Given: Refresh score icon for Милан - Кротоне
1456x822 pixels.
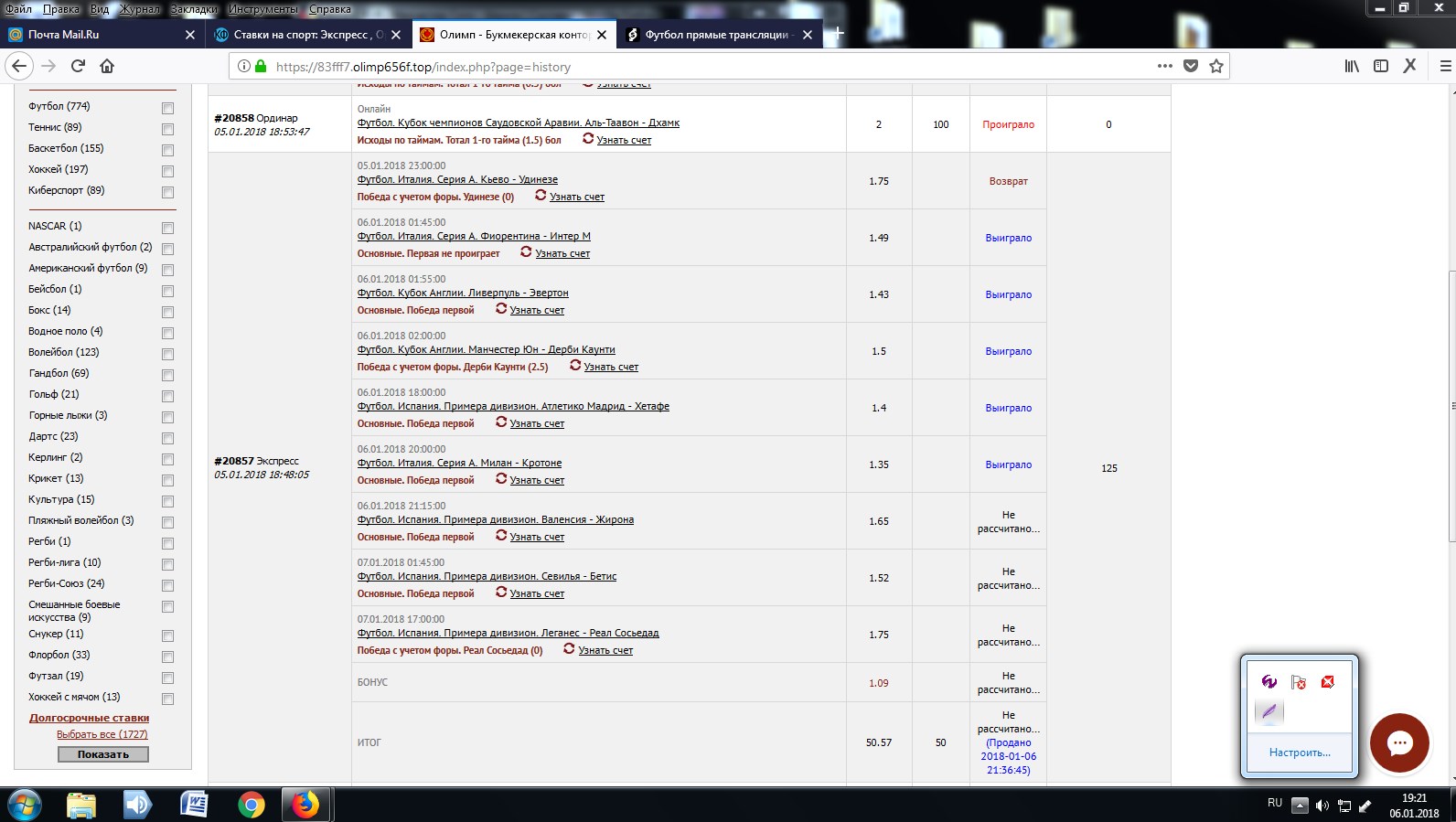Looking at the screenshot, I should (x=501, y=479).
